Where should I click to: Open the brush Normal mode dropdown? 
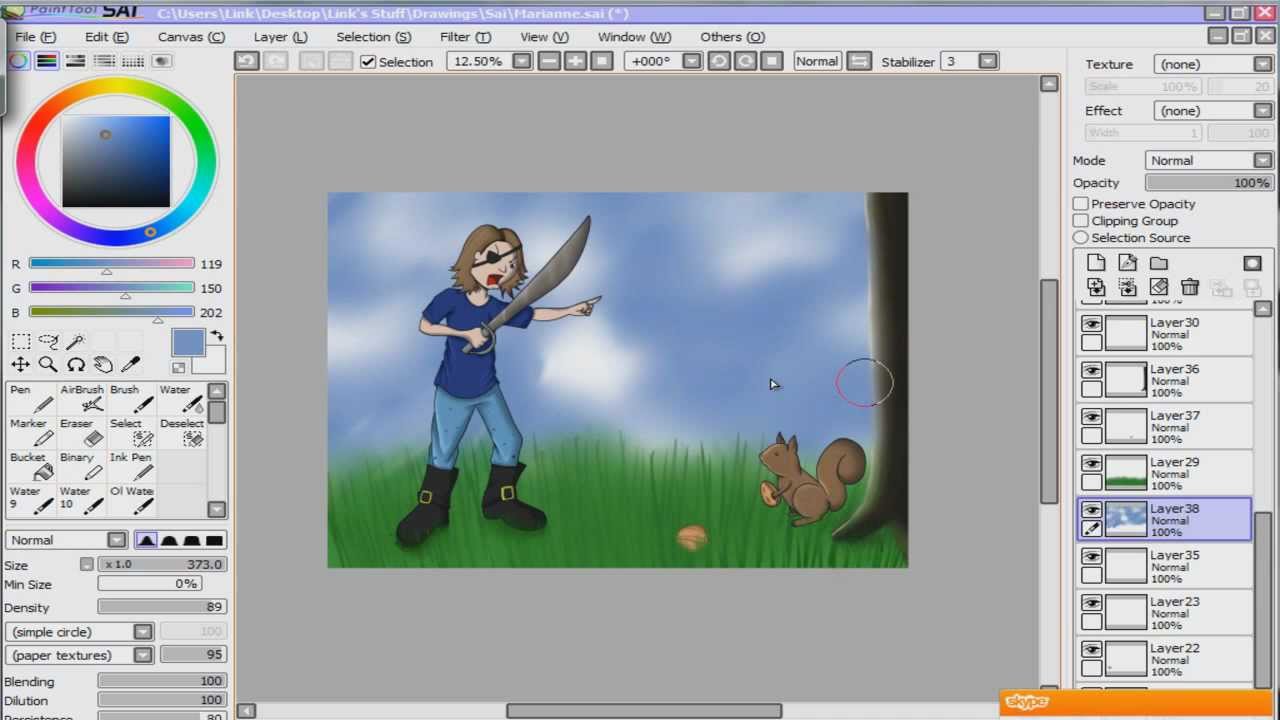point(117,540)
